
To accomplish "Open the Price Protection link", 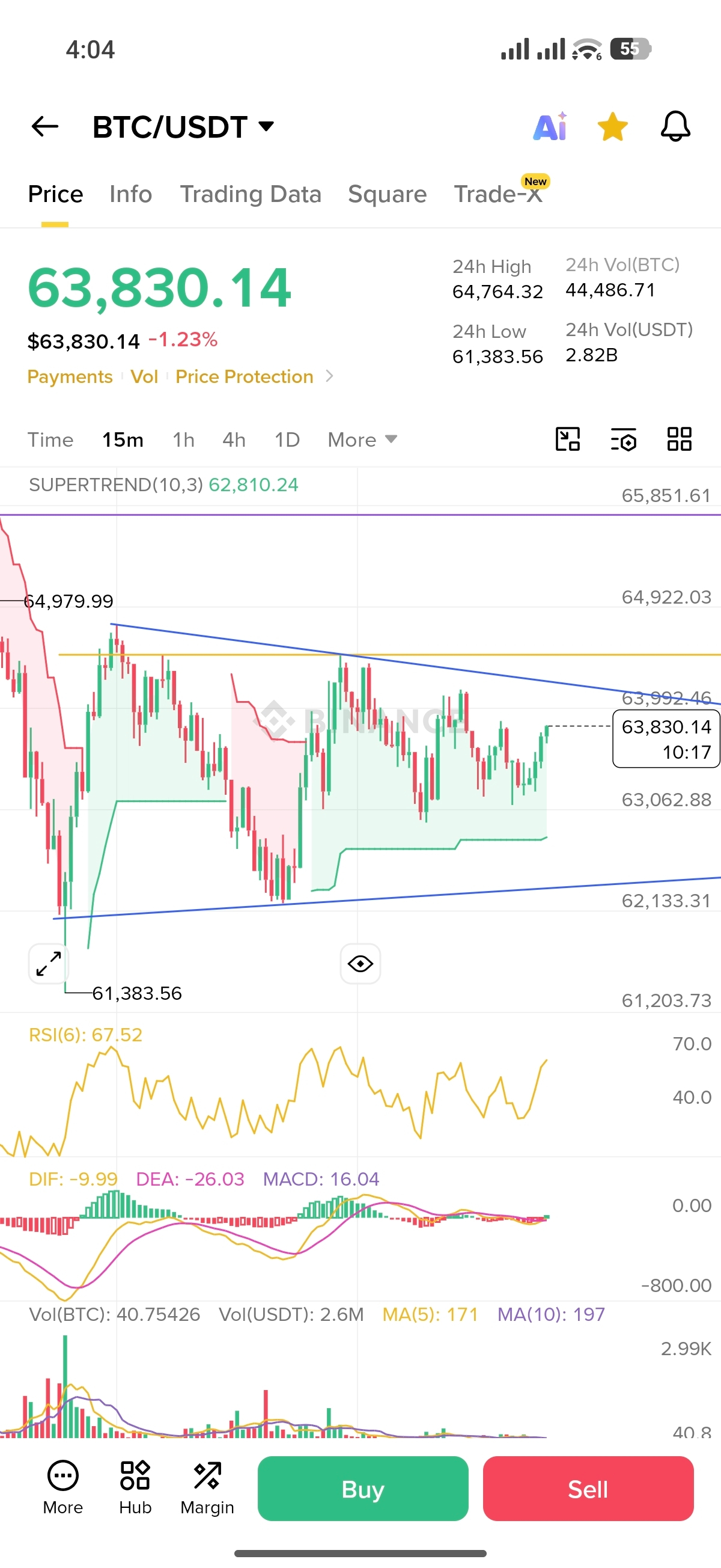I will 244,377.
